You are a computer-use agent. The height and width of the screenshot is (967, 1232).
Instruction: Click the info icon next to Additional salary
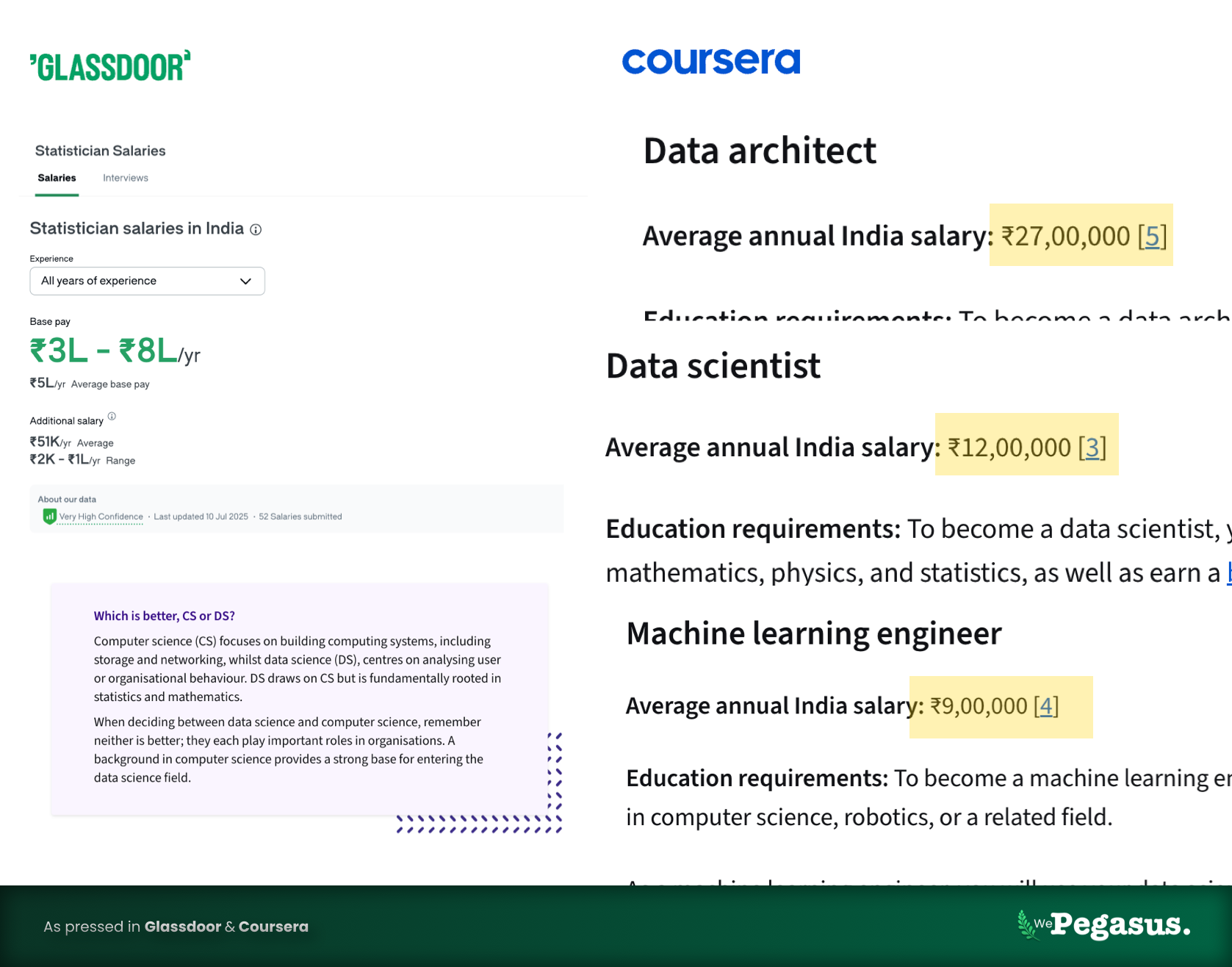(112, 417)
